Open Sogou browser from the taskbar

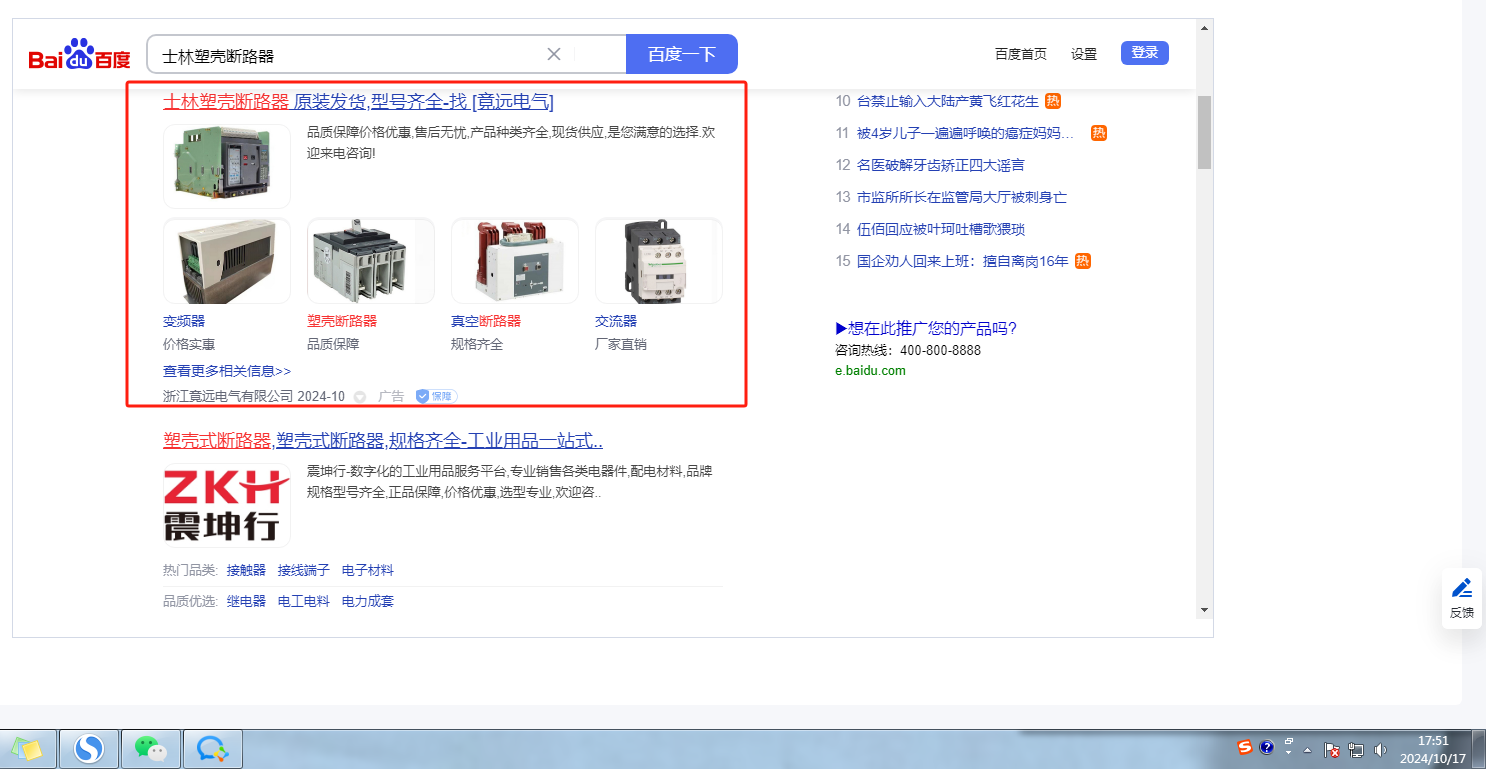tap(90, 748)
